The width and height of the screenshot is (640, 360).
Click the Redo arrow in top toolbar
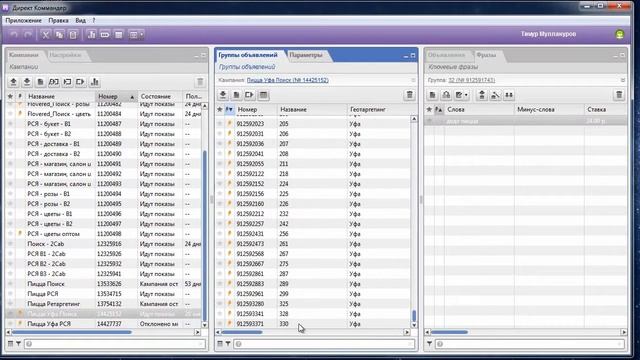(28, 35)
